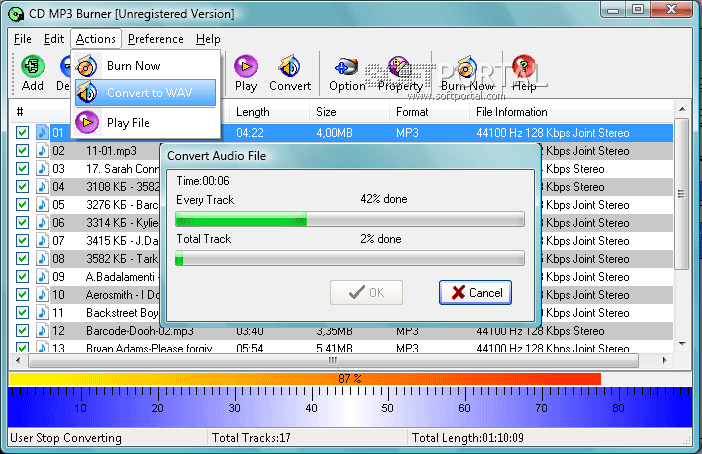Viewport: 702px width, 454px height.
Task: Click the OK button in convert dialog
Action: tap(366, 292)
